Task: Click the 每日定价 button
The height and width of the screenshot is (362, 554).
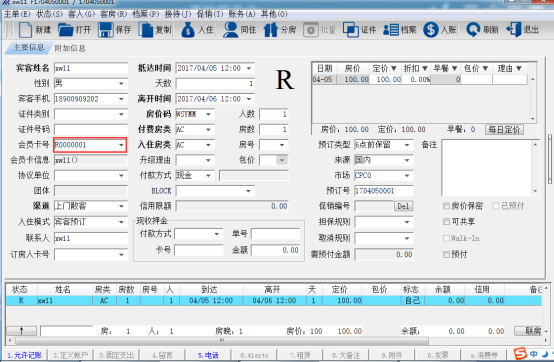Action: point(504,130)
